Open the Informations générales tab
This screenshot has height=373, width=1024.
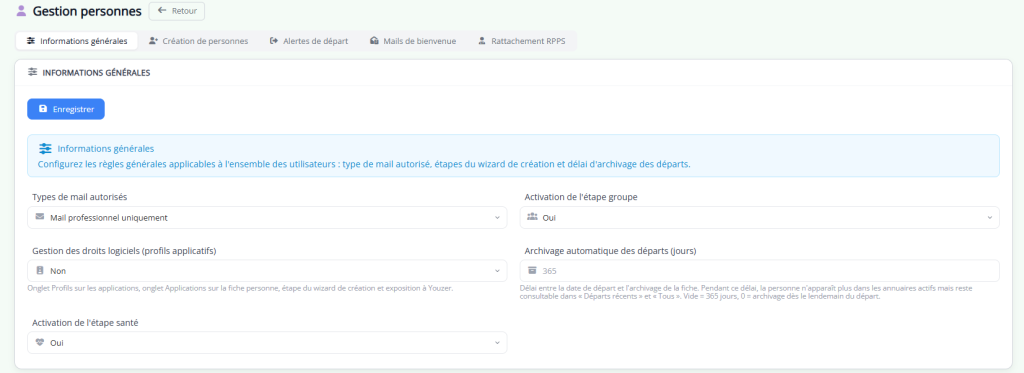77,41
